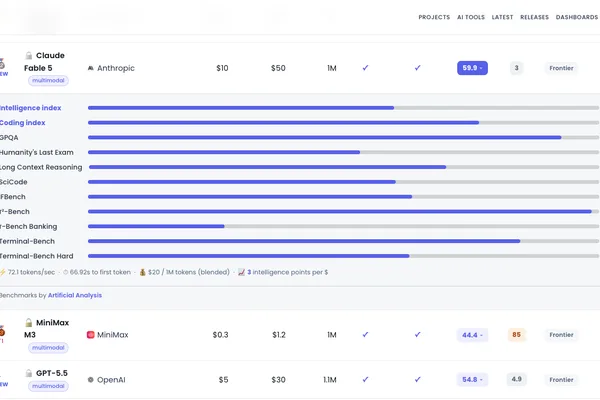The image size is (600, 400).
Task: Click the GPQA progress bar
Action: (343, 137)
